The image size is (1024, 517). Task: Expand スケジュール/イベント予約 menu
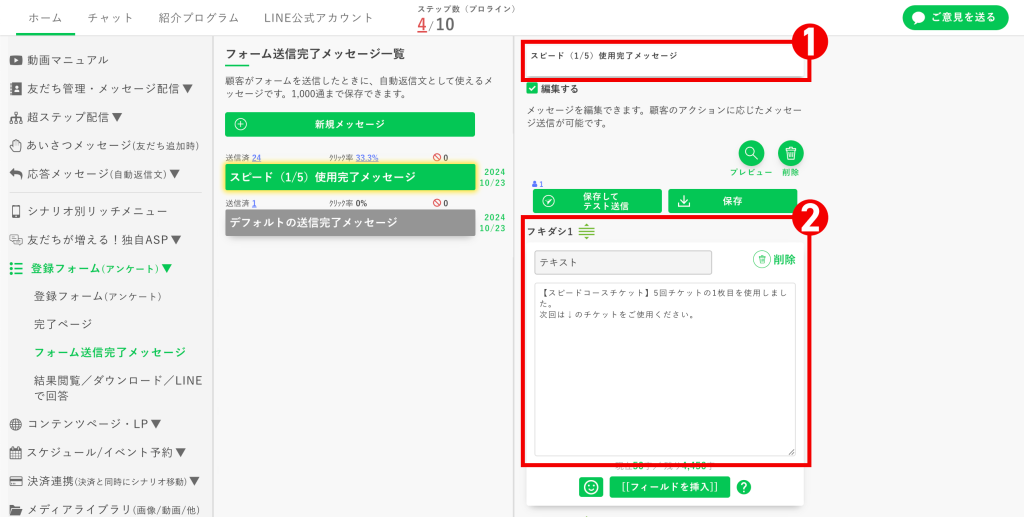coord(106,452)
